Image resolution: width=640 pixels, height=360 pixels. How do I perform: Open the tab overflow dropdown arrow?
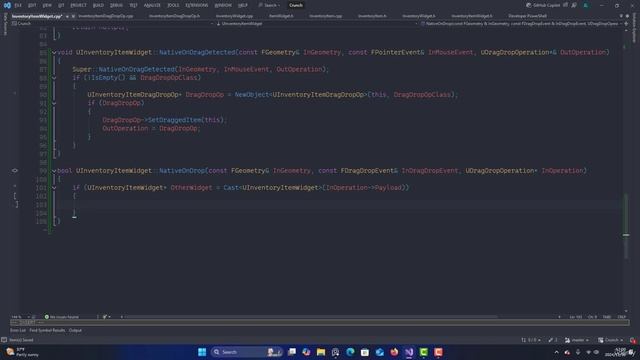tap(621, 16)
